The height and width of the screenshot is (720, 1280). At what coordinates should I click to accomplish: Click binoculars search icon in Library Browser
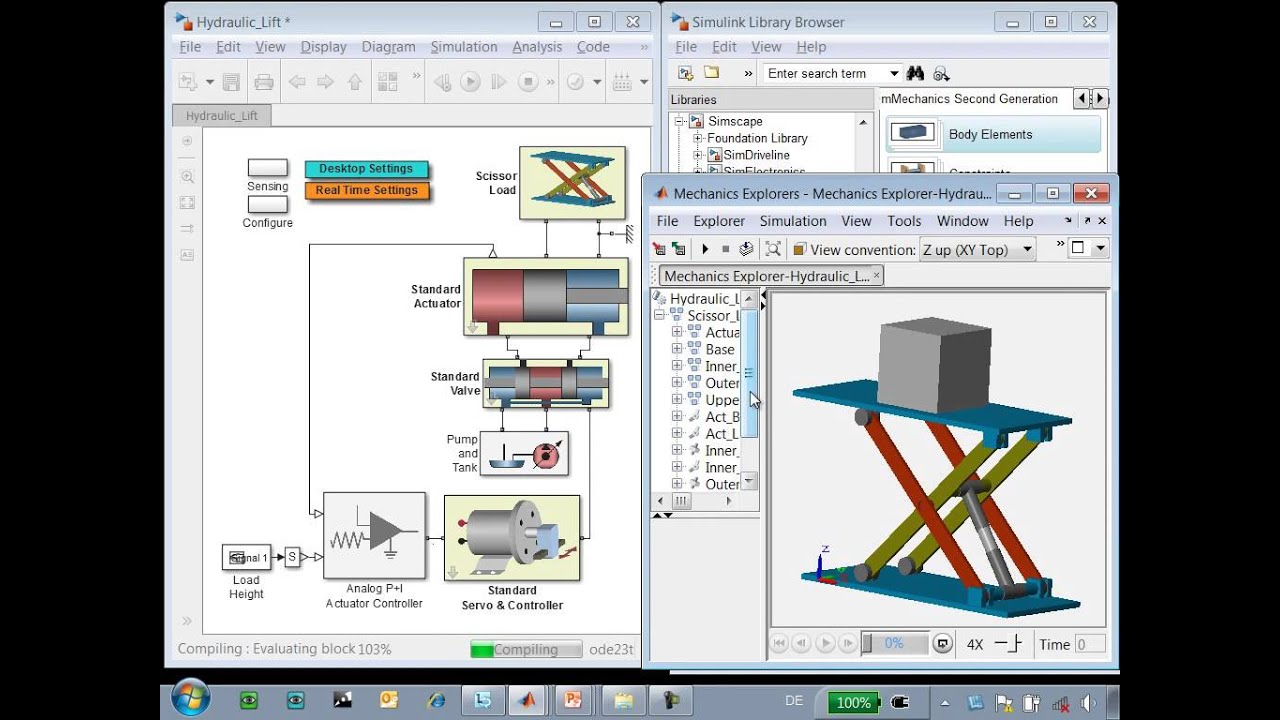pos(915,73)
